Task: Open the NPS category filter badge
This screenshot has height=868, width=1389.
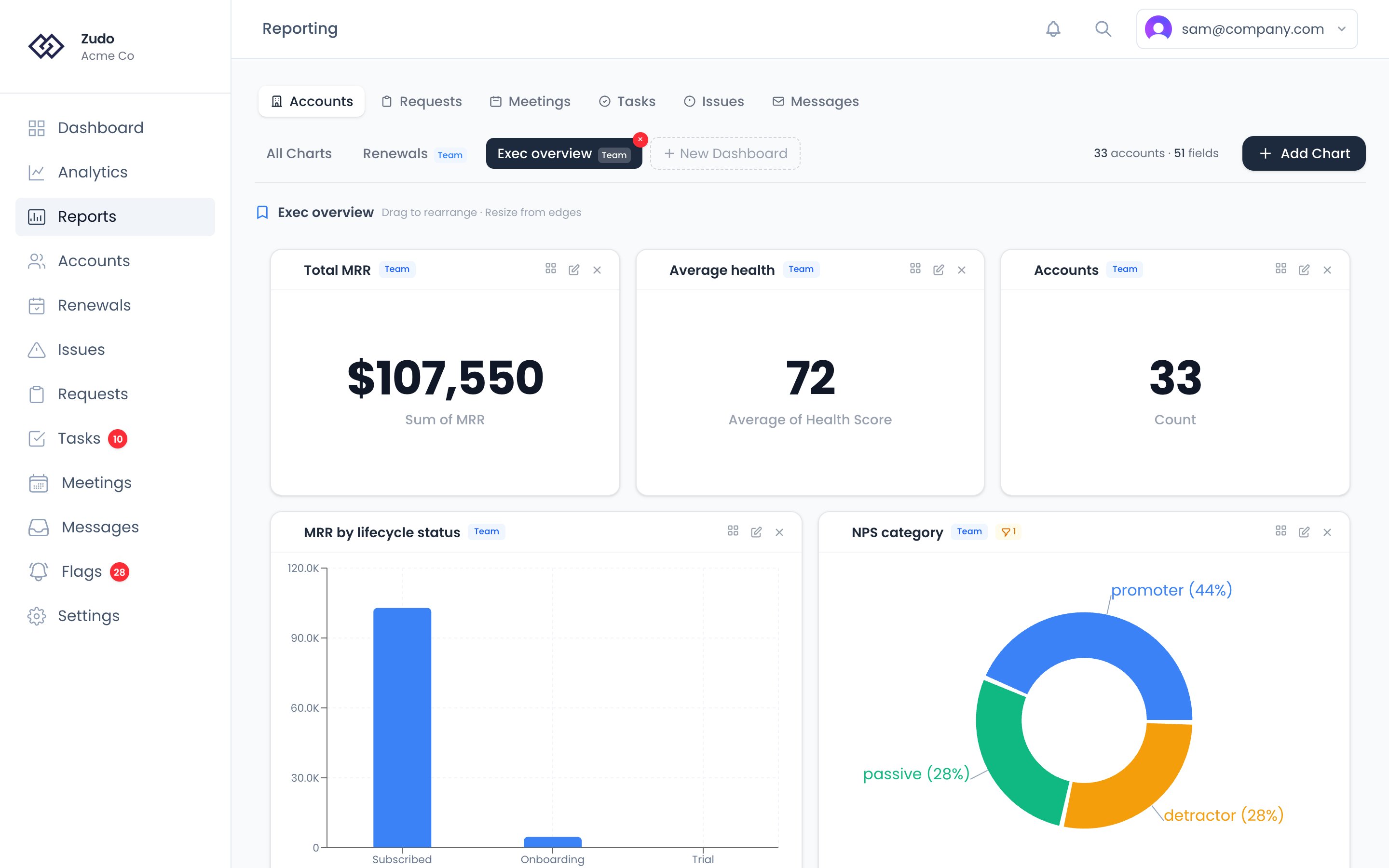Action: point(1008,531)
